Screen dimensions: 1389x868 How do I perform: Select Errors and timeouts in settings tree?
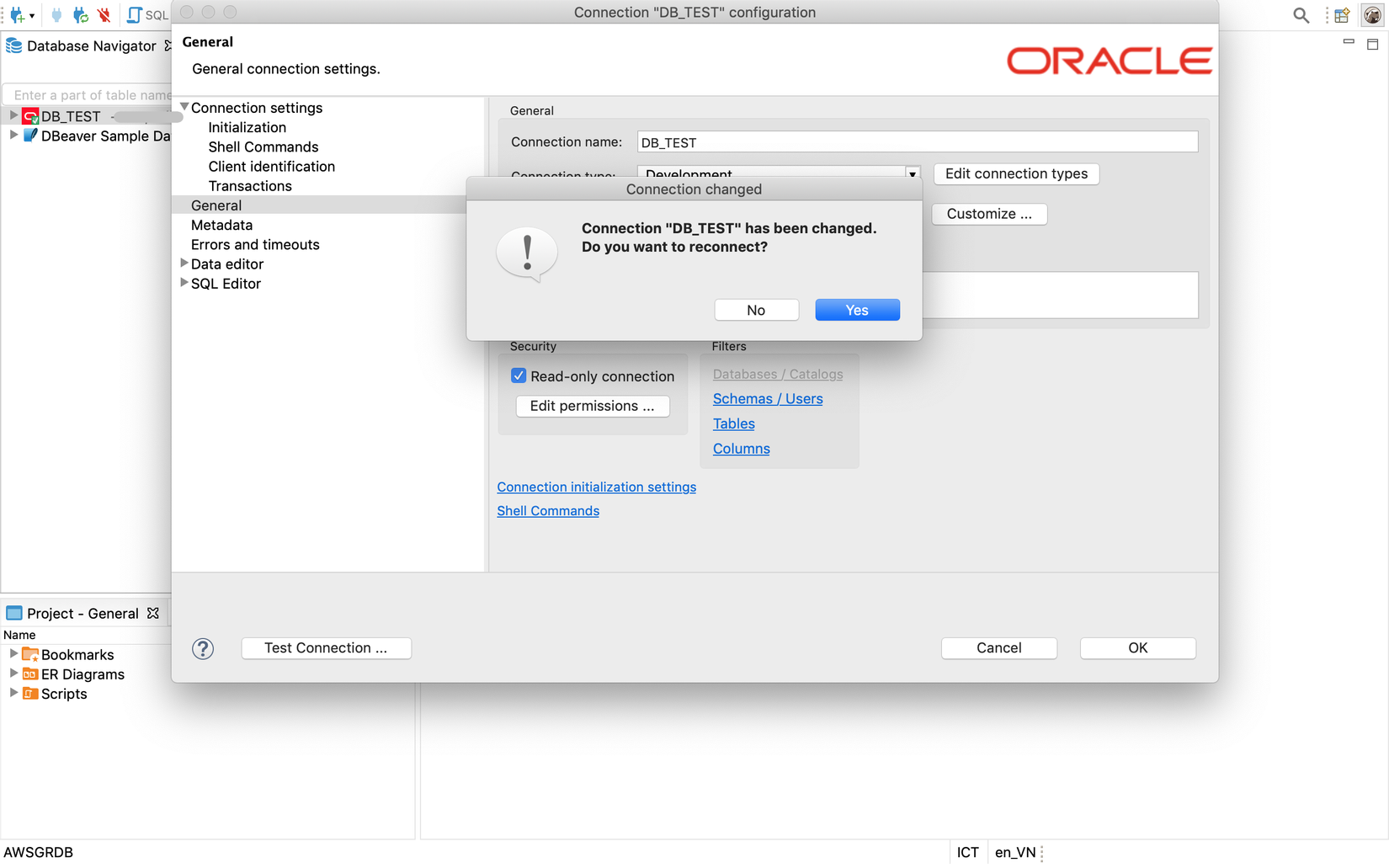pyautogui.click(x=255, y=244)
